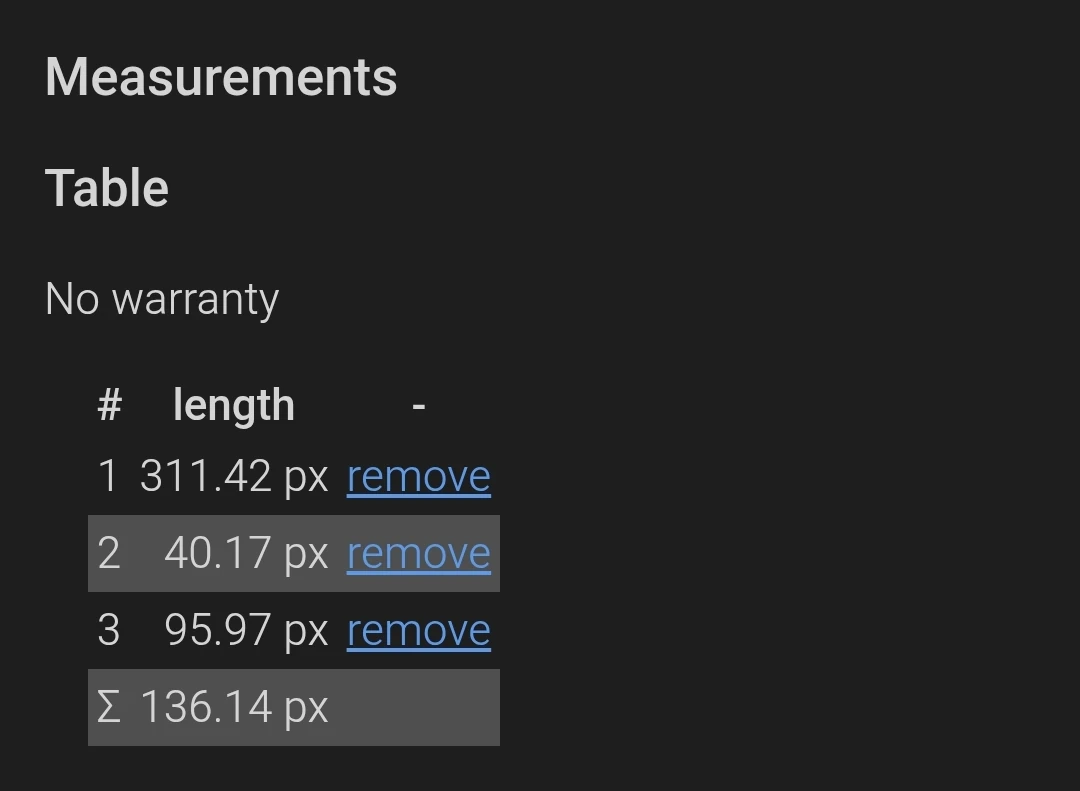
Task: Click the sigma symbol in total row
Action: 110,708
